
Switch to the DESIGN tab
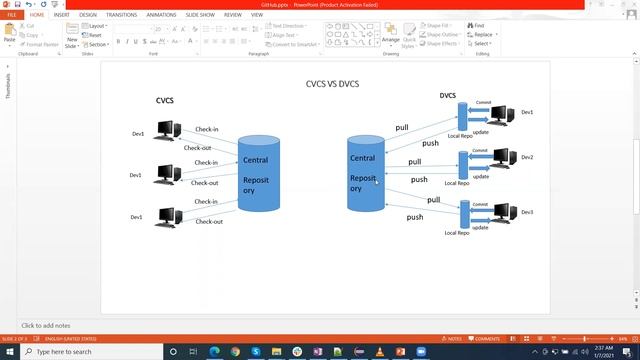pyautogui.click(x=88, y=15)
